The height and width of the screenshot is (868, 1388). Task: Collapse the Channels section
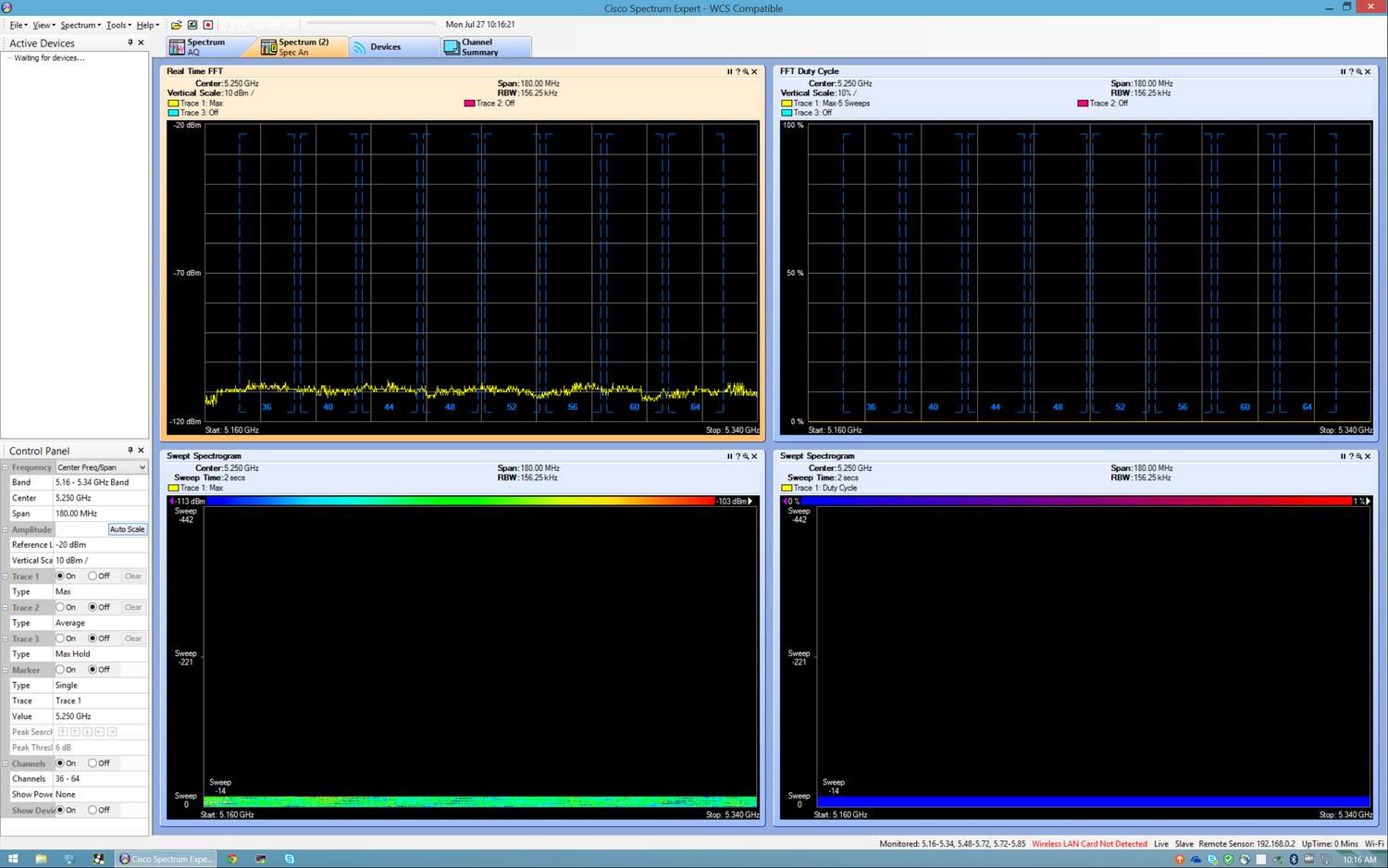pos(5,763)
